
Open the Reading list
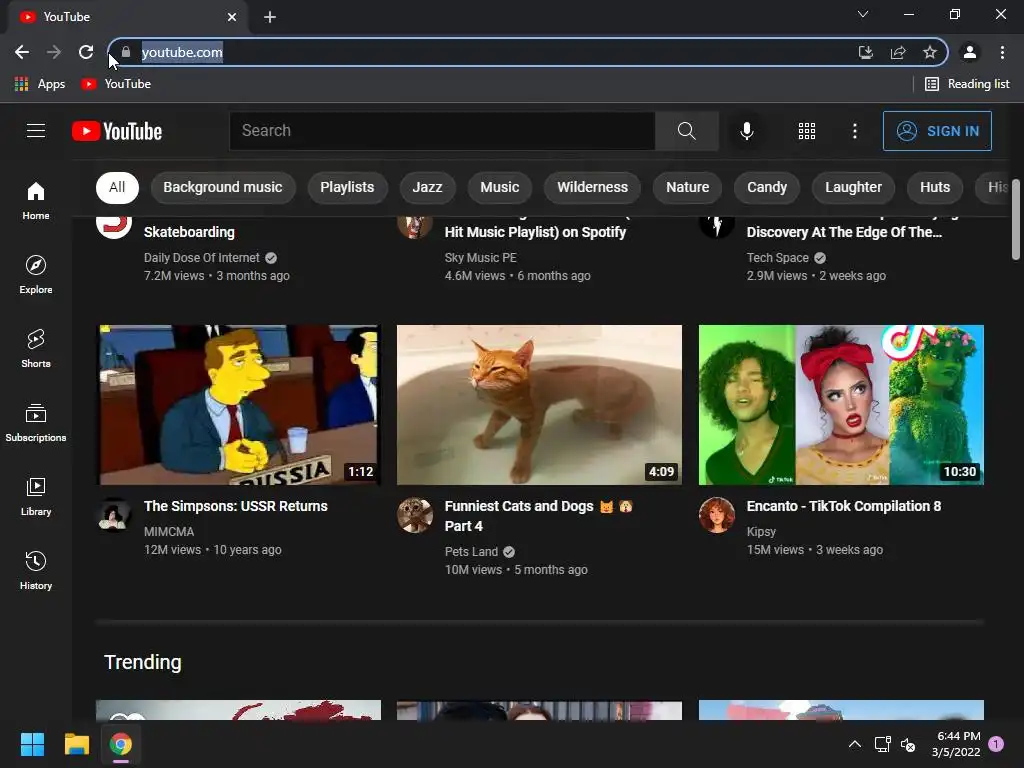[x=967, y=84]
